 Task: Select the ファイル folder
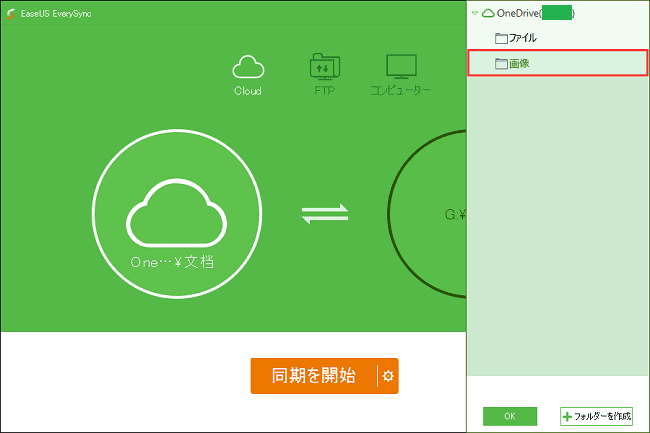(558, 38)
